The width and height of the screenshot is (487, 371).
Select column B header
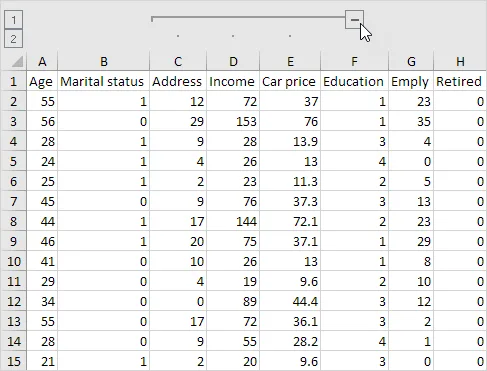click(x=104, y=61)
